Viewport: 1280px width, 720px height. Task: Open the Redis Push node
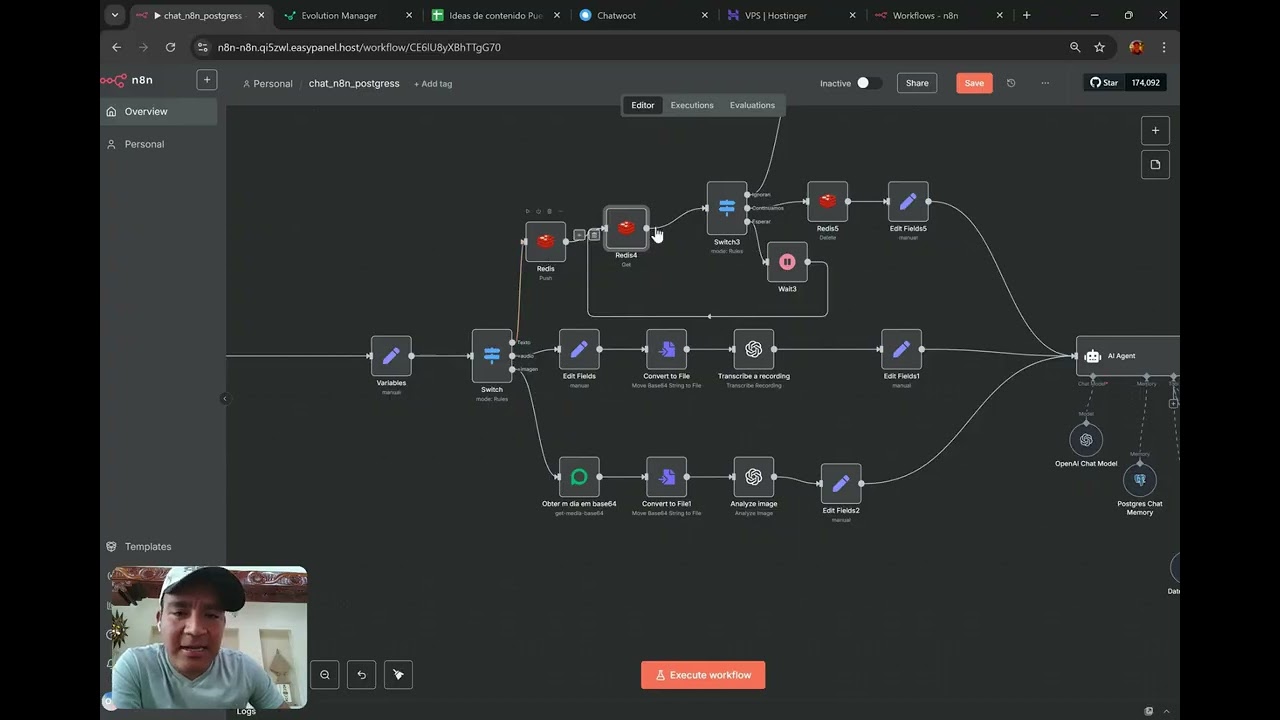545,241
